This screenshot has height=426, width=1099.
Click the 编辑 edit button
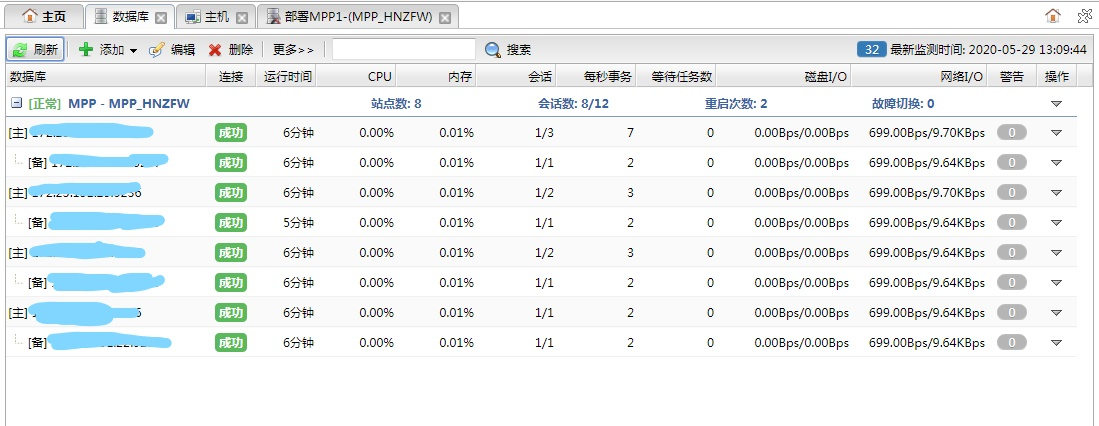pyautogui.click(x=172, y=50)
